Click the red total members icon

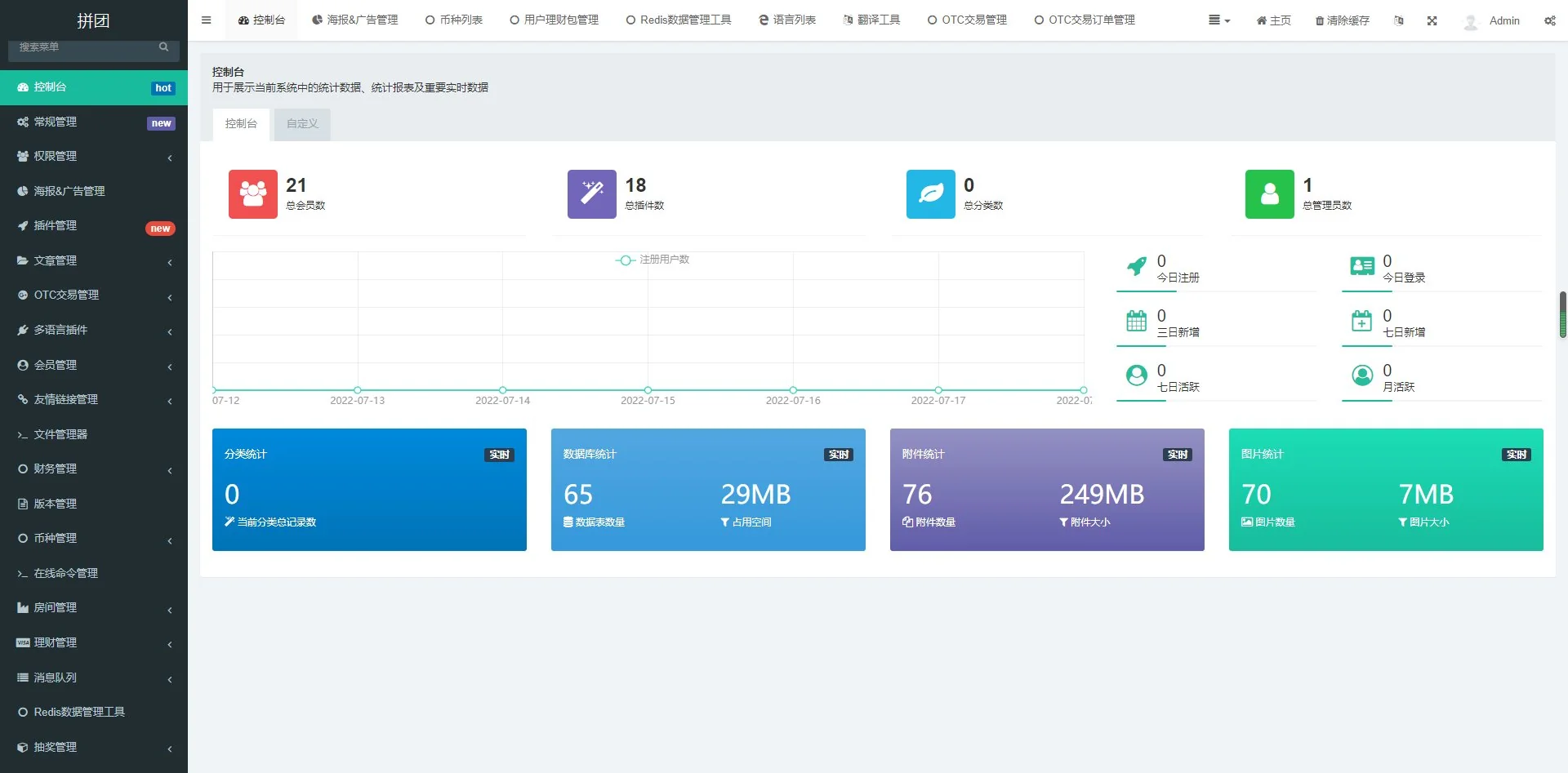[x=252, y=194]
